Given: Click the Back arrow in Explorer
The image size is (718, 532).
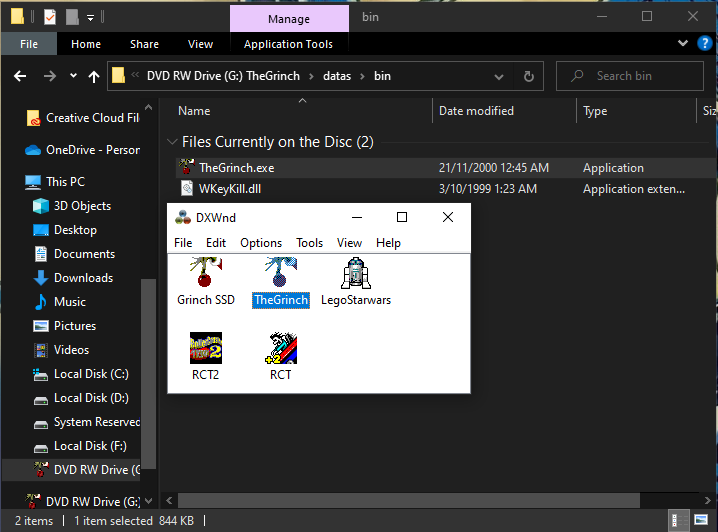Looking at the screenshot, I should [20, 76].
